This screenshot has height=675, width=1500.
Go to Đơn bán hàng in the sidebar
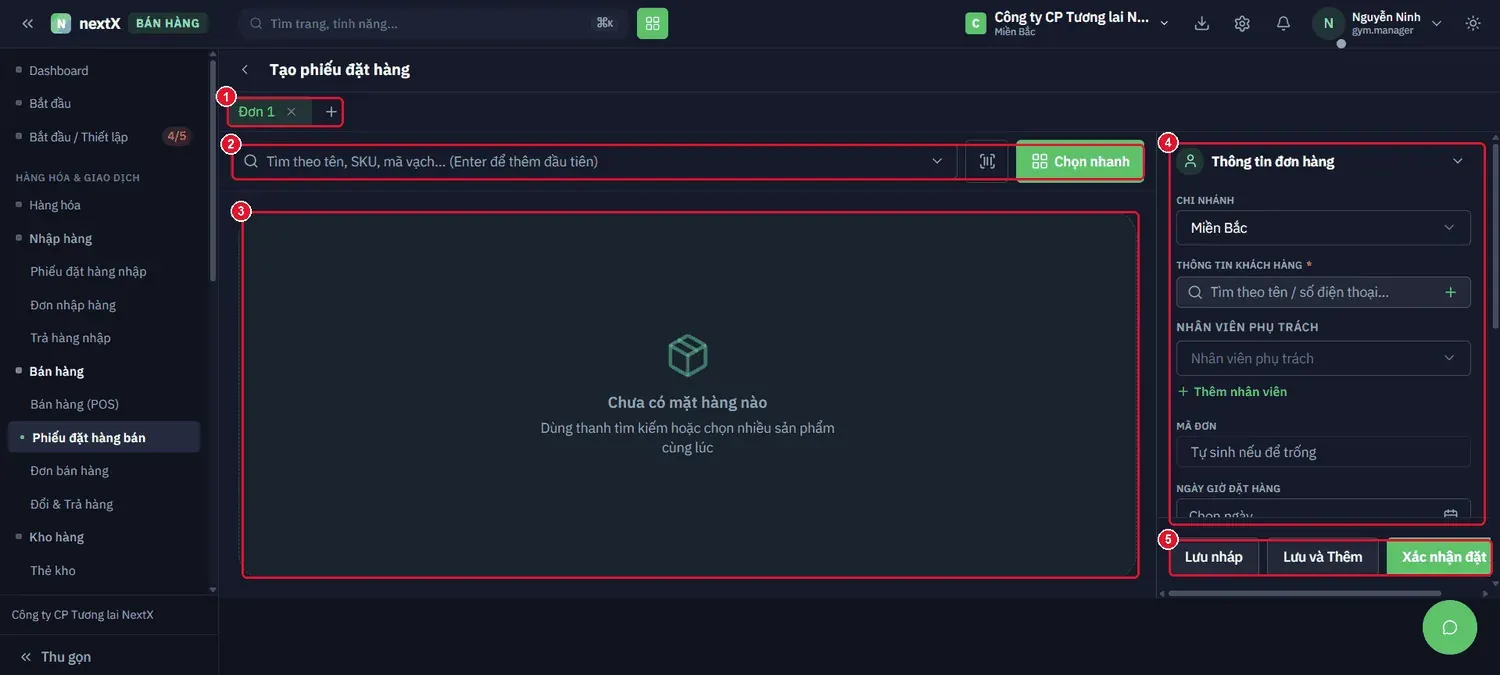(x=70, y=470)
